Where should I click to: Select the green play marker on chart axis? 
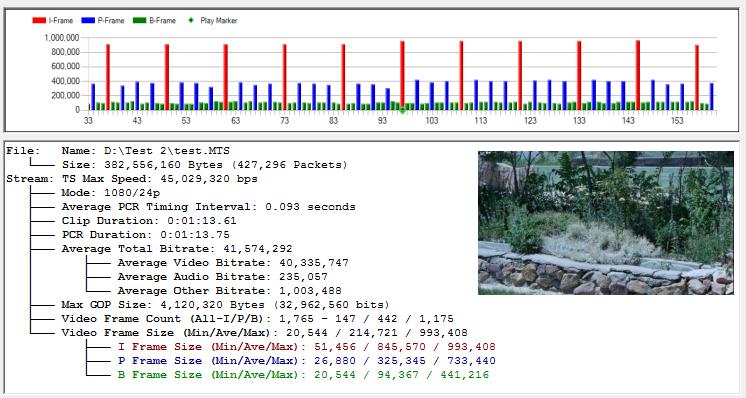[402, 110]
